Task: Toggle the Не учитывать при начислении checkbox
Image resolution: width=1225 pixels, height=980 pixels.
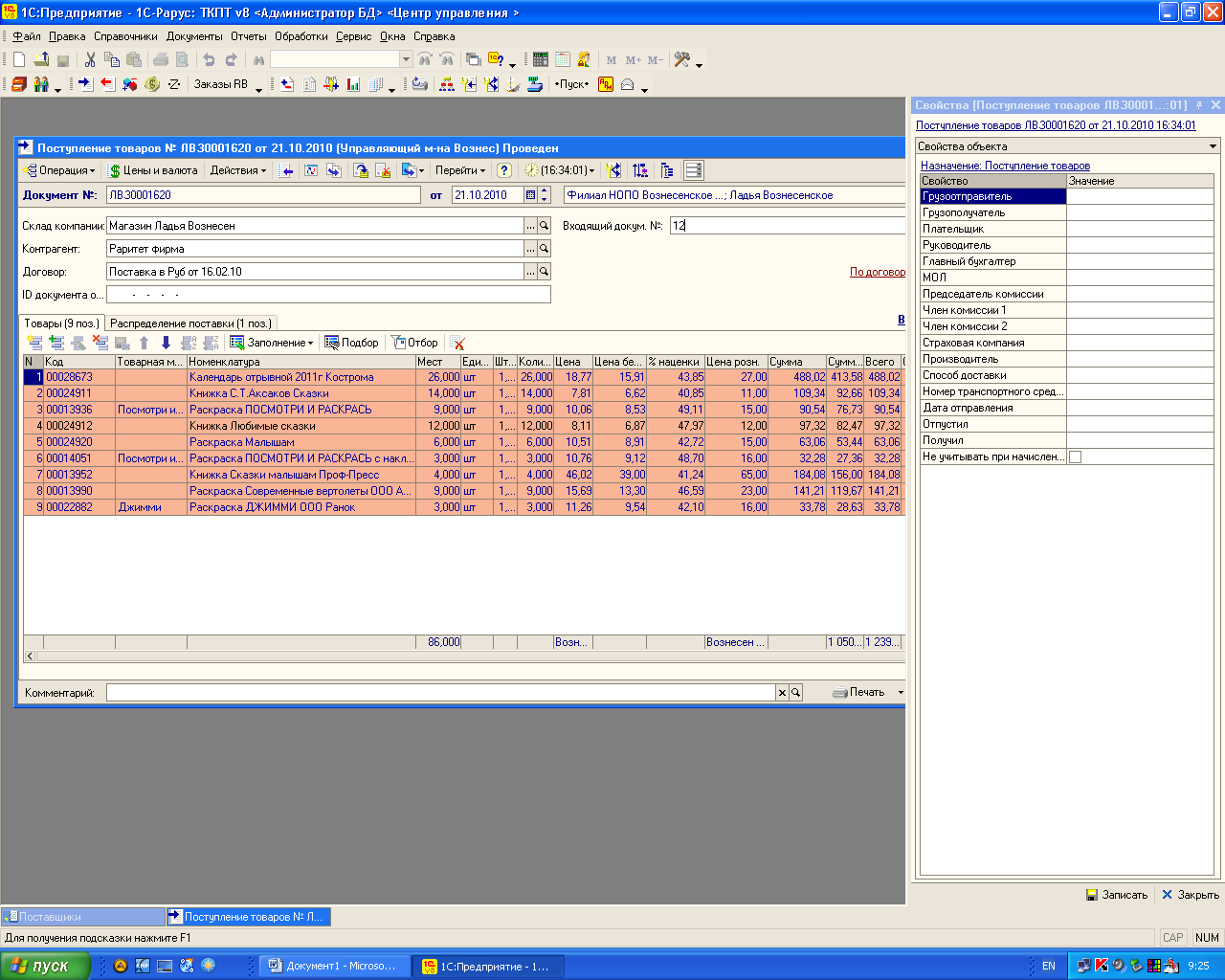Action: [1075, 457]
